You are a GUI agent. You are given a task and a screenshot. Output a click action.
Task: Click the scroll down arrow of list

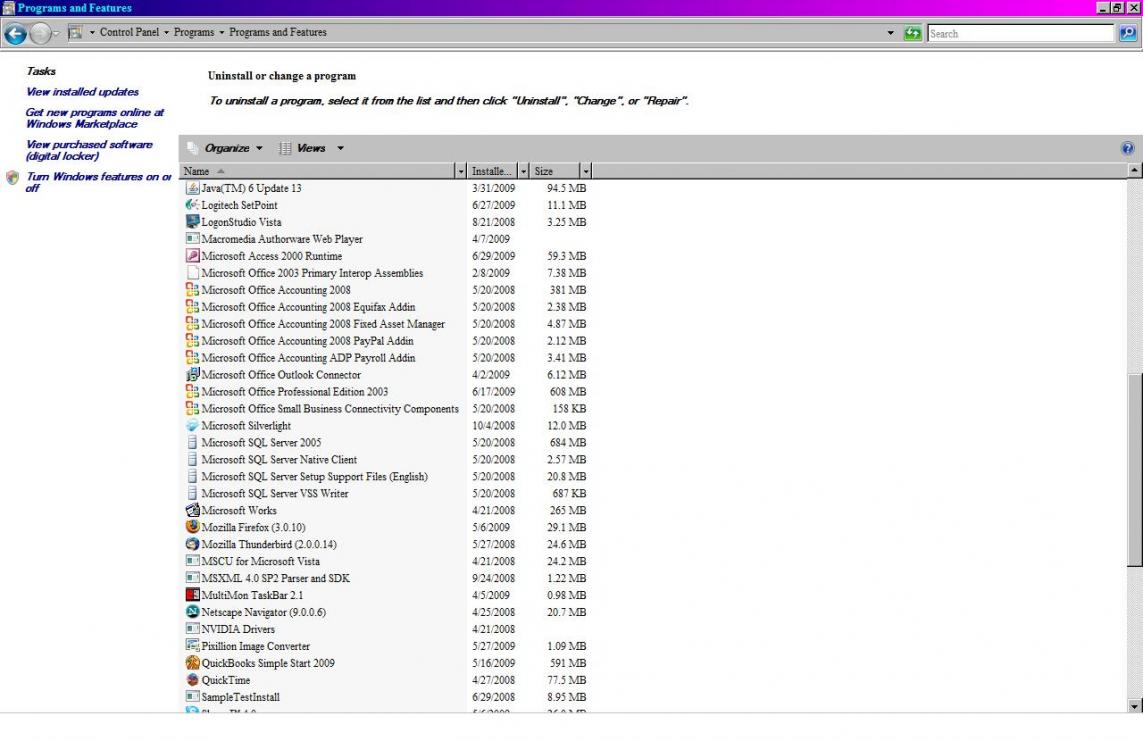coord(1134,705)
